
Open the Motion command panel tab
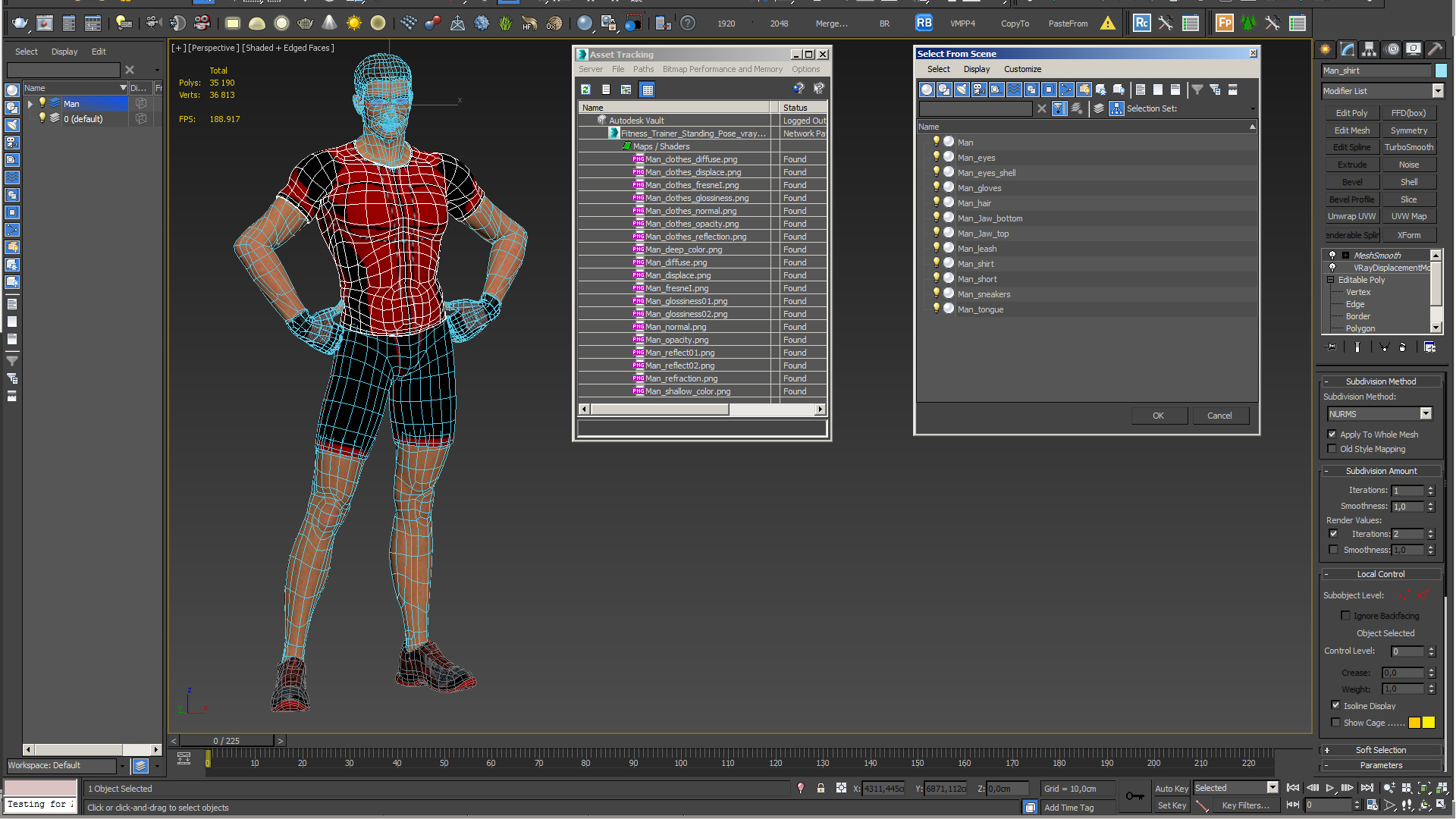1392,49
